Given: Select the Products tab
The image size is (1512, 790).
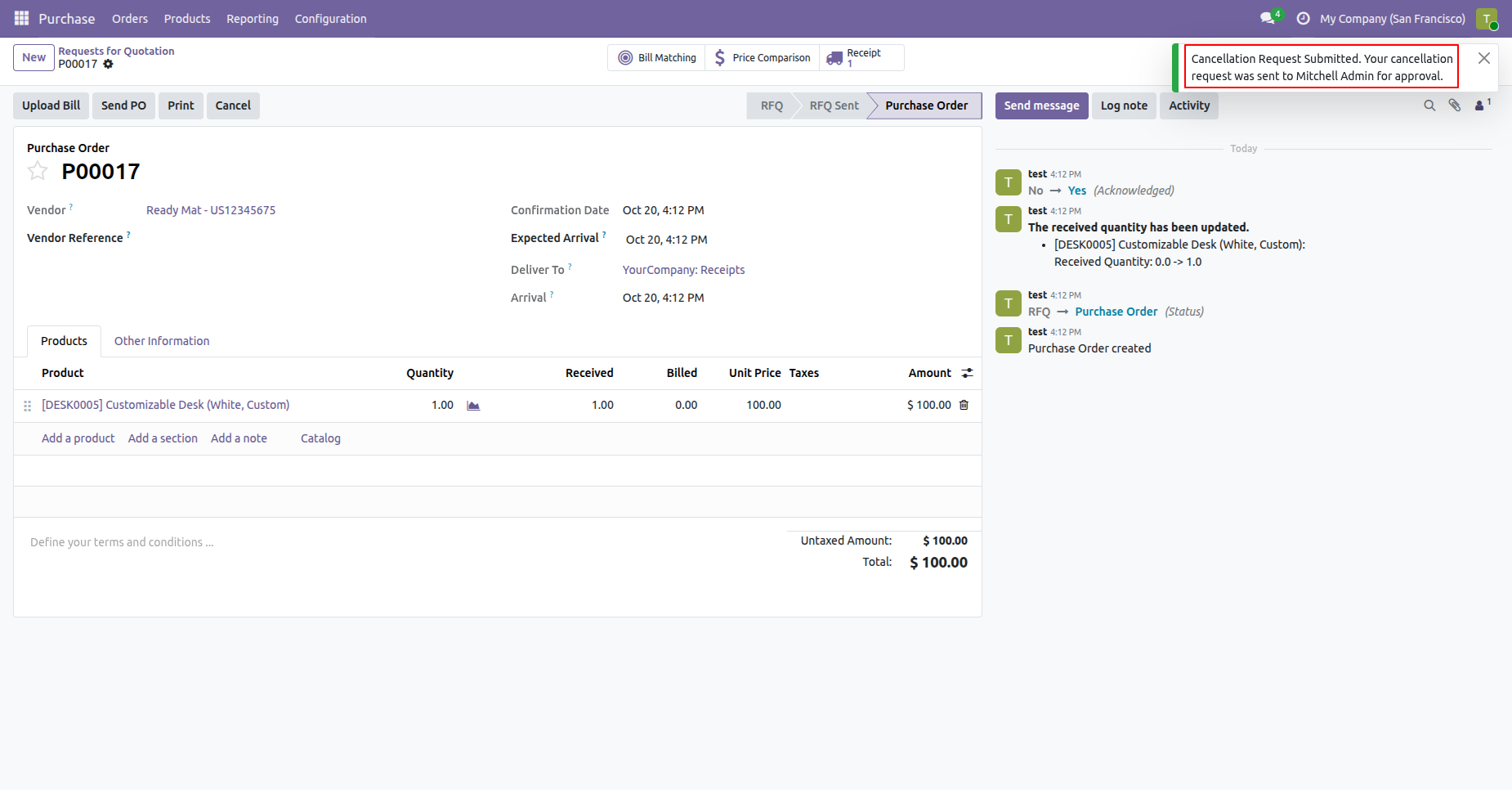Looking at the screenshot, I should pyautogui.click(x=64, y=341).
